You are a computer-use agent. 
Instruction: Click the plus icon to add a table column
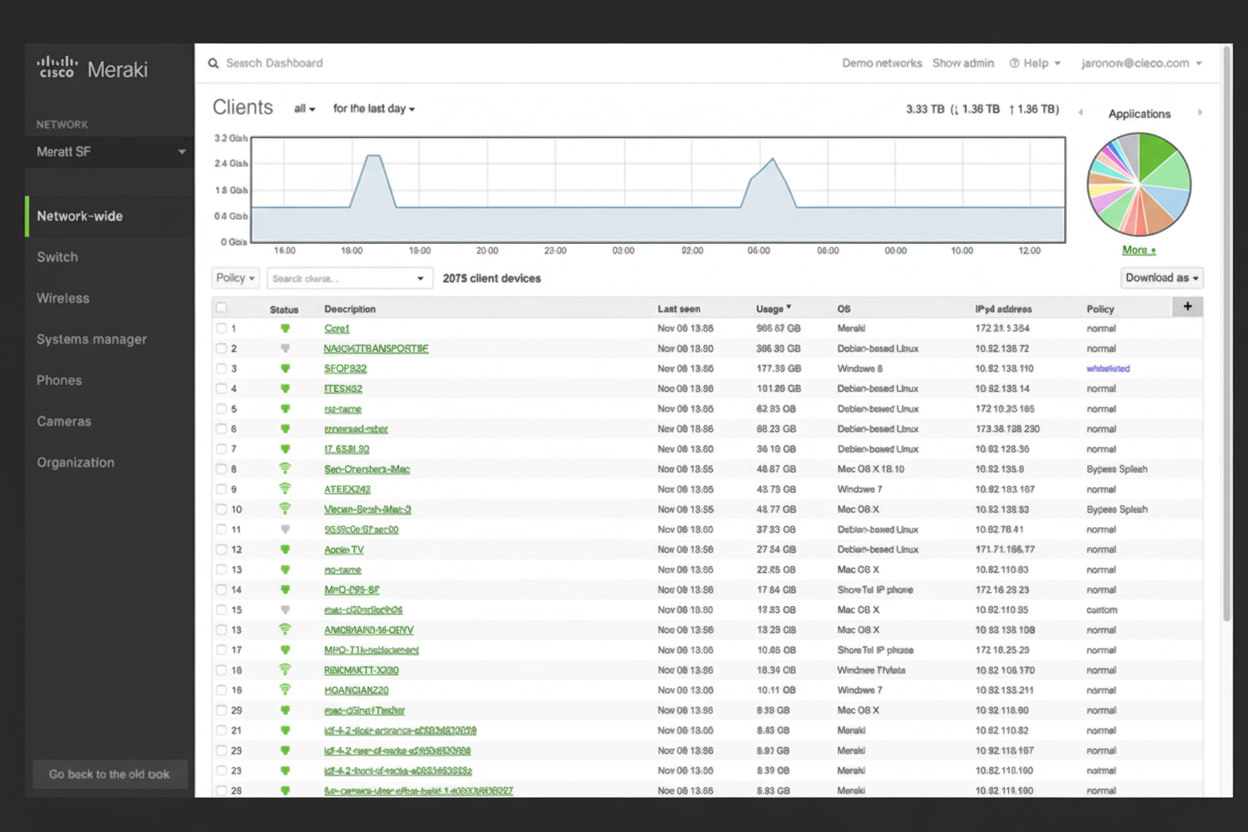coord(1187,307)
